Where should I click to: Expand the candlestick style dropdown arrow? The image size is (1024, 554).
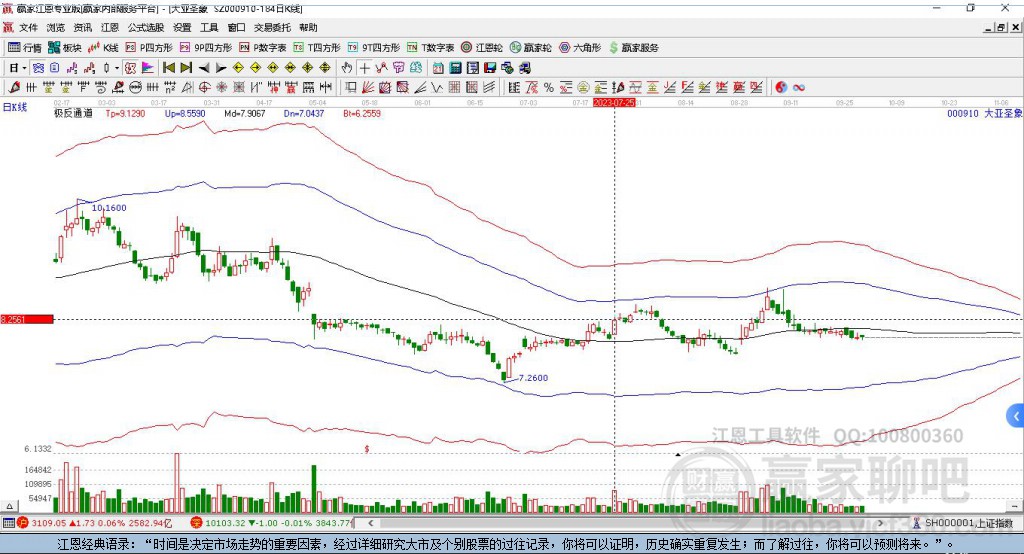click(x=117, y=68)
